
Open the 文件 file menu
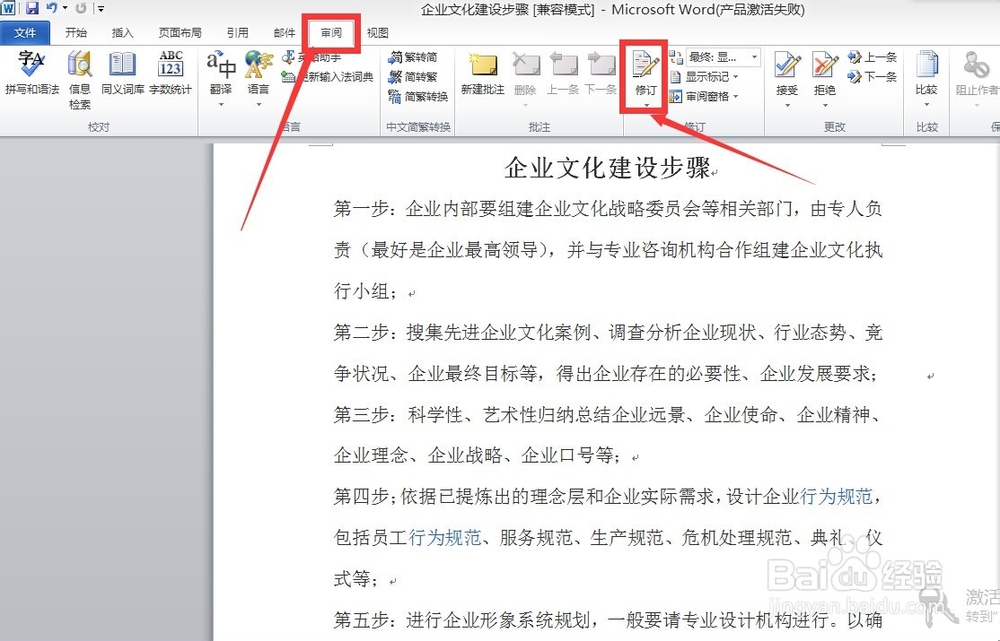tap(27, 31)
